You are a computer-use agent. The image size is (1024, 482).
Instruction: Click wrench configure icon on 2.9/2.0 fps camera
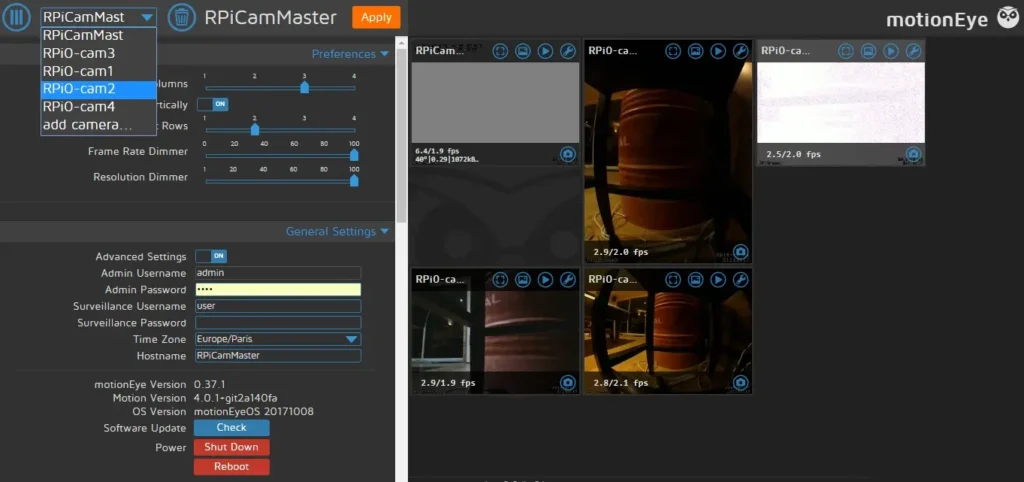point(741,51)
